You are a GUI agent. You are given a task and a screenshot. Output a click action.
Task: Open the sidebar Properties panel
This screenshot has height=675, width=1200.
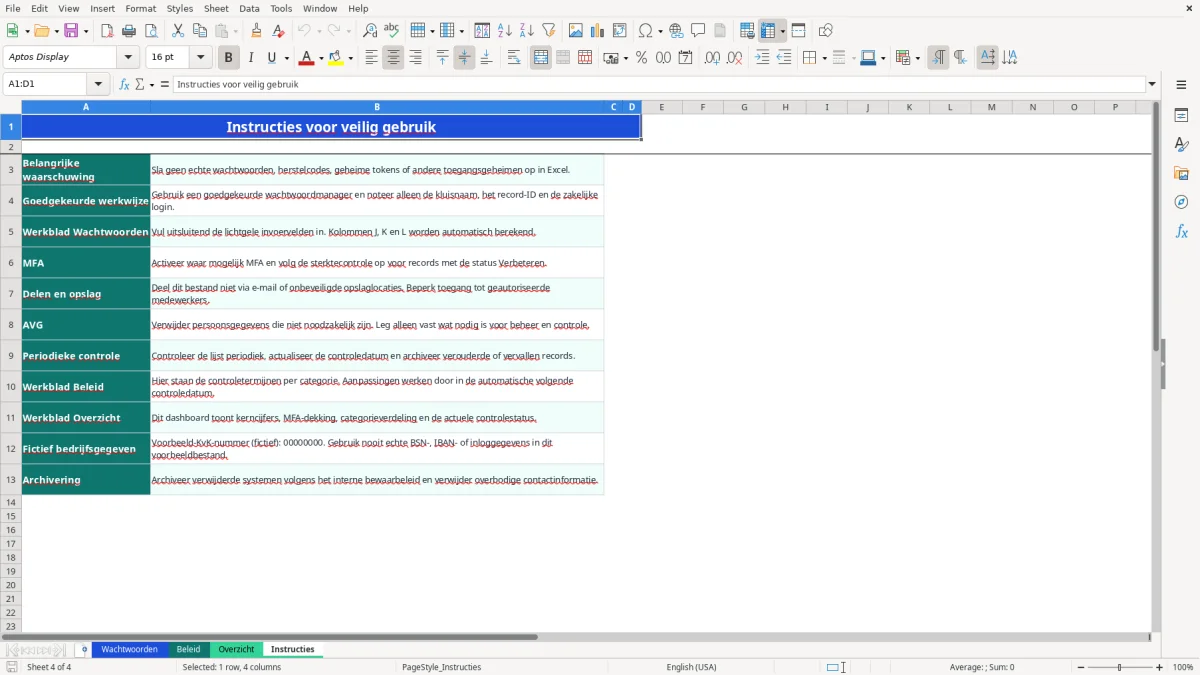pyautogui.click(x=1181, y=116)
